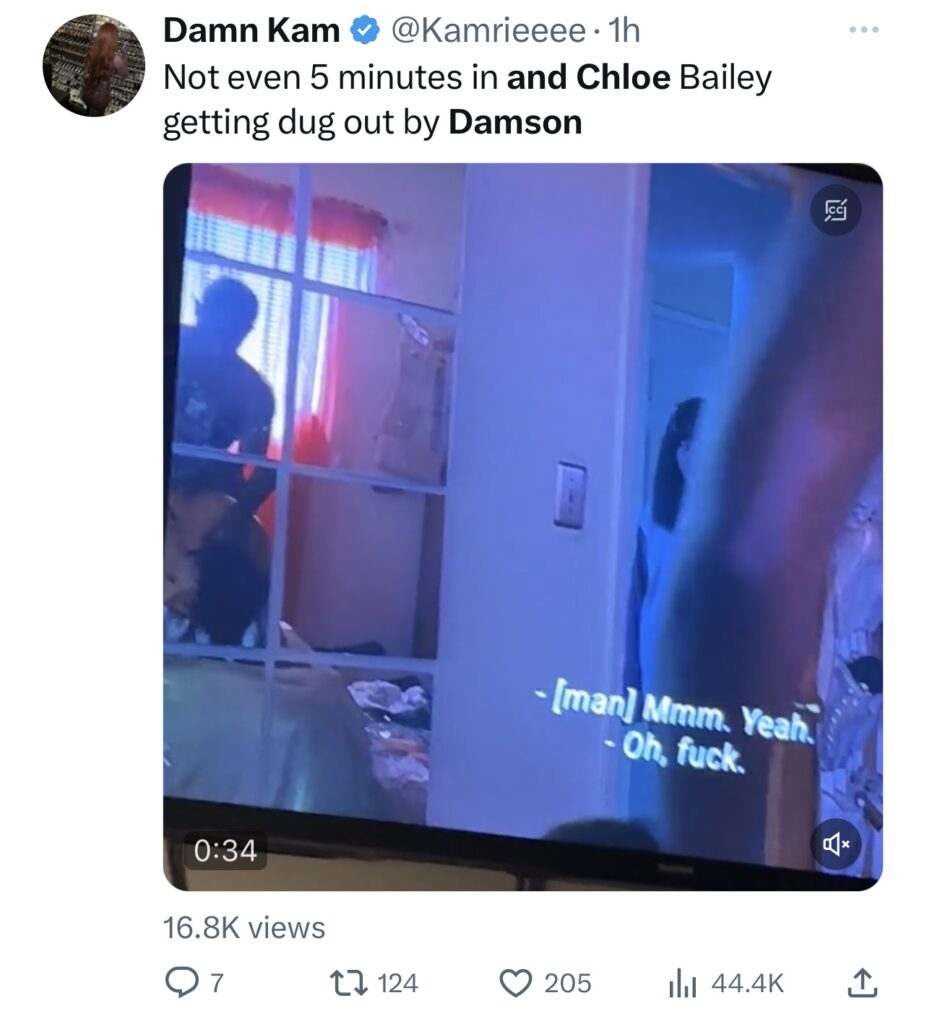Play the video at the light switch
Viewport: 927px width, 1024px height.
coord(570,495)
